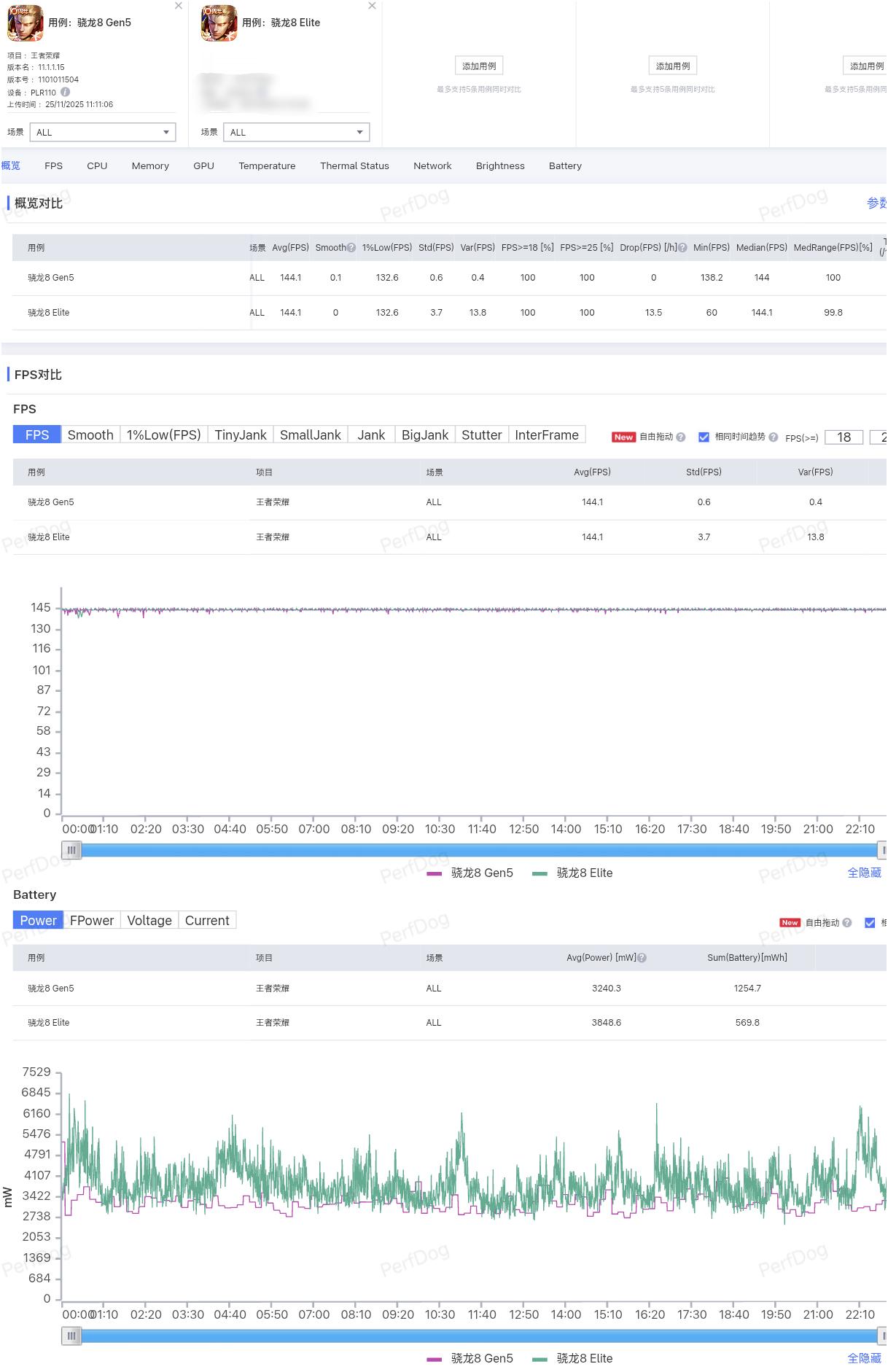
Task: Click help icon beside 自由拖动 in Battery section
Action: (x=846, y=923)
